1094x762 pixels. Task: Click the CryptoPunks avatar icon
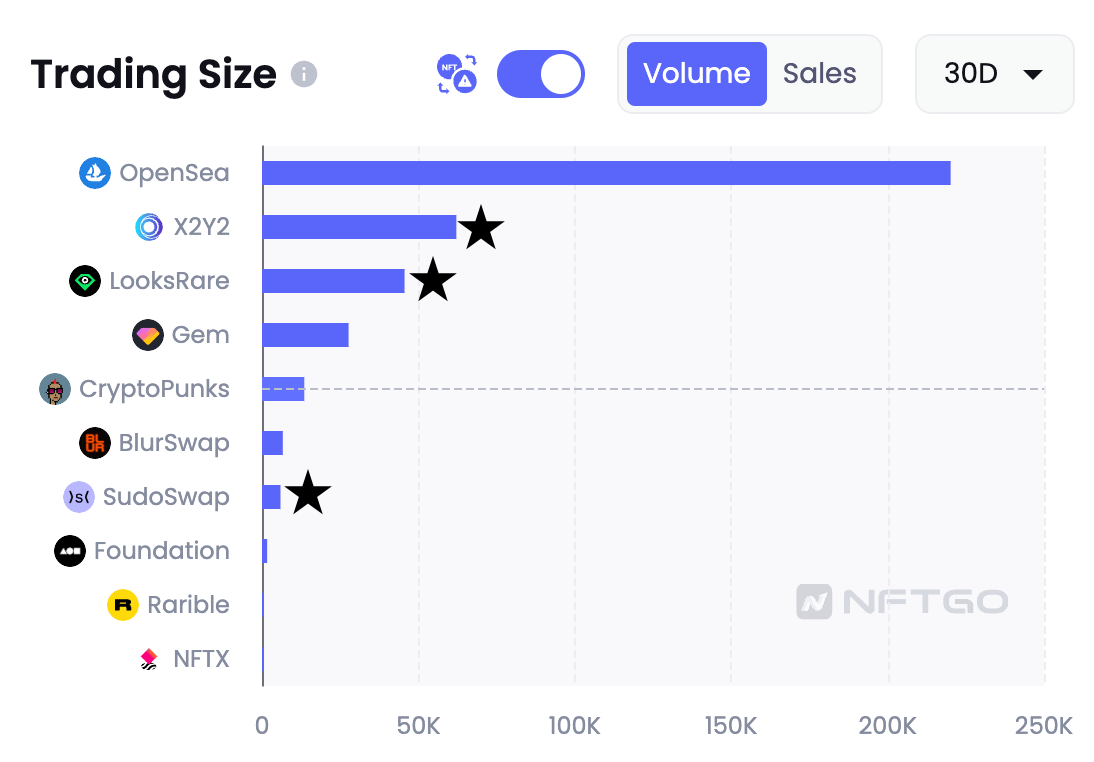click(x=54, y=389)
